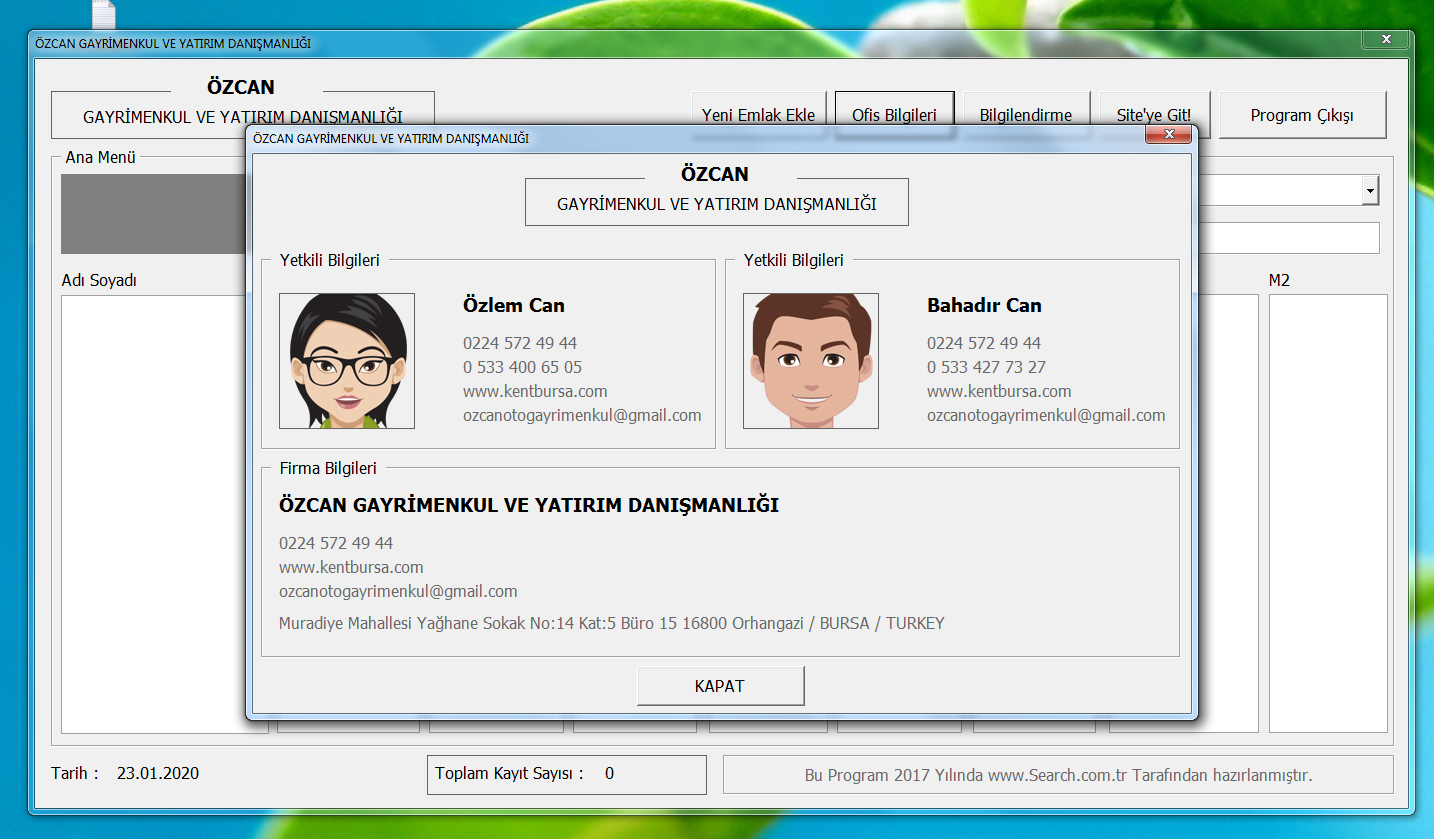Viewport: 1434px width, 839px height.
Task: Click the M2 list box
Action: tap(1328, 513)
